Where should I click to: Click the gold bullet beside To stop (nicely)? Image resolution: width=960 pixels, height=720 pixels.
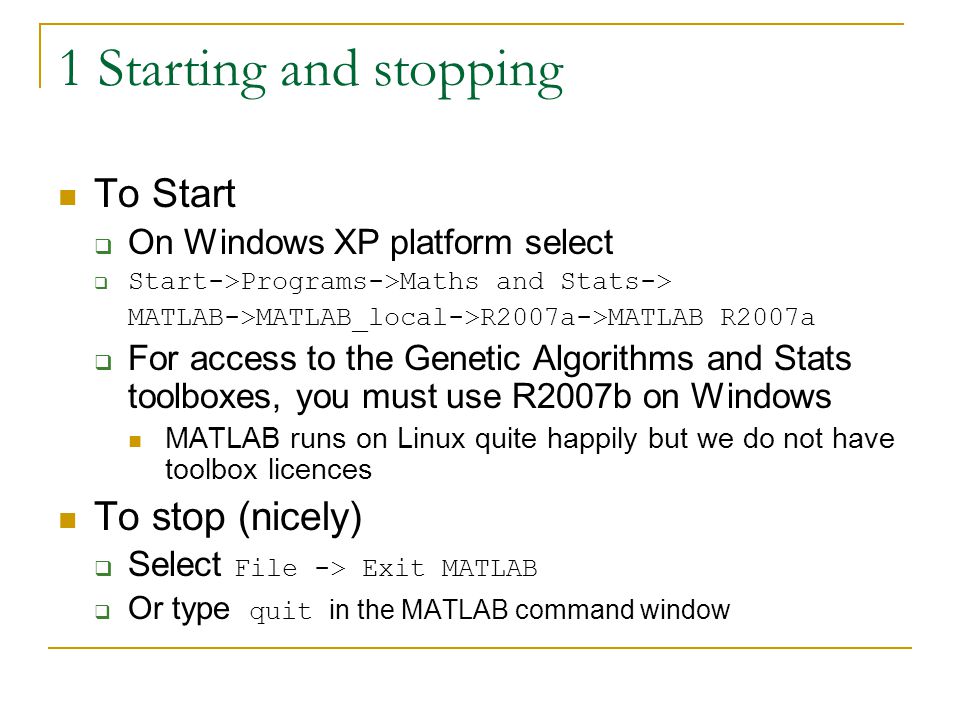(67, 520)
